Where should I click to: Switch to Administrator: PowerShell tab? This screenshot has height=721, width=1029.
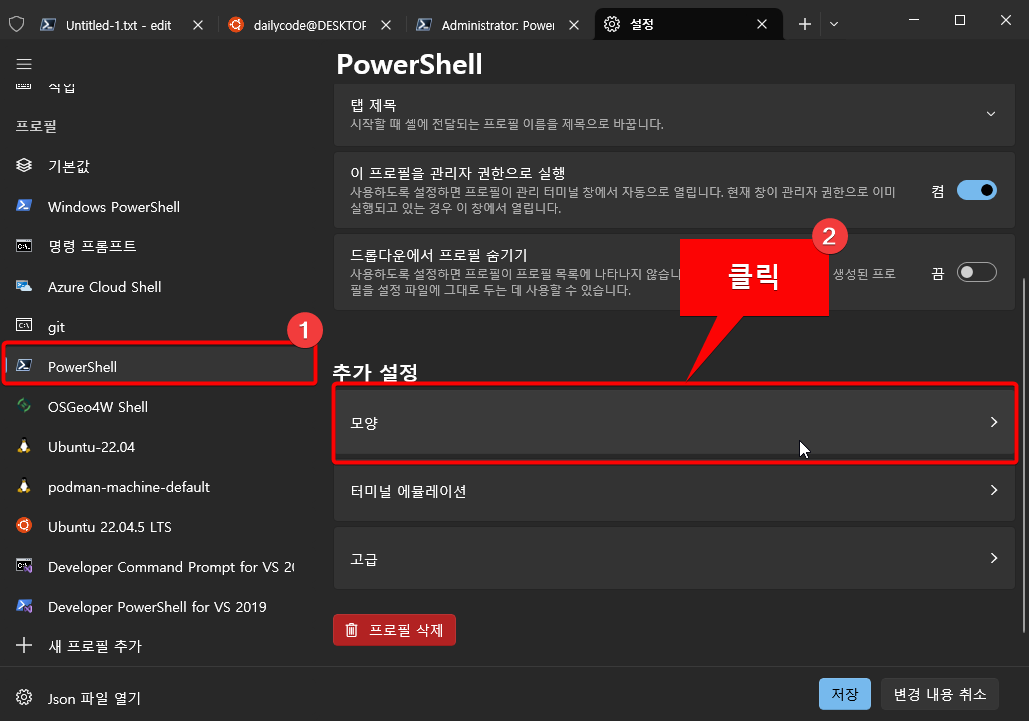(x=497, y=25)
